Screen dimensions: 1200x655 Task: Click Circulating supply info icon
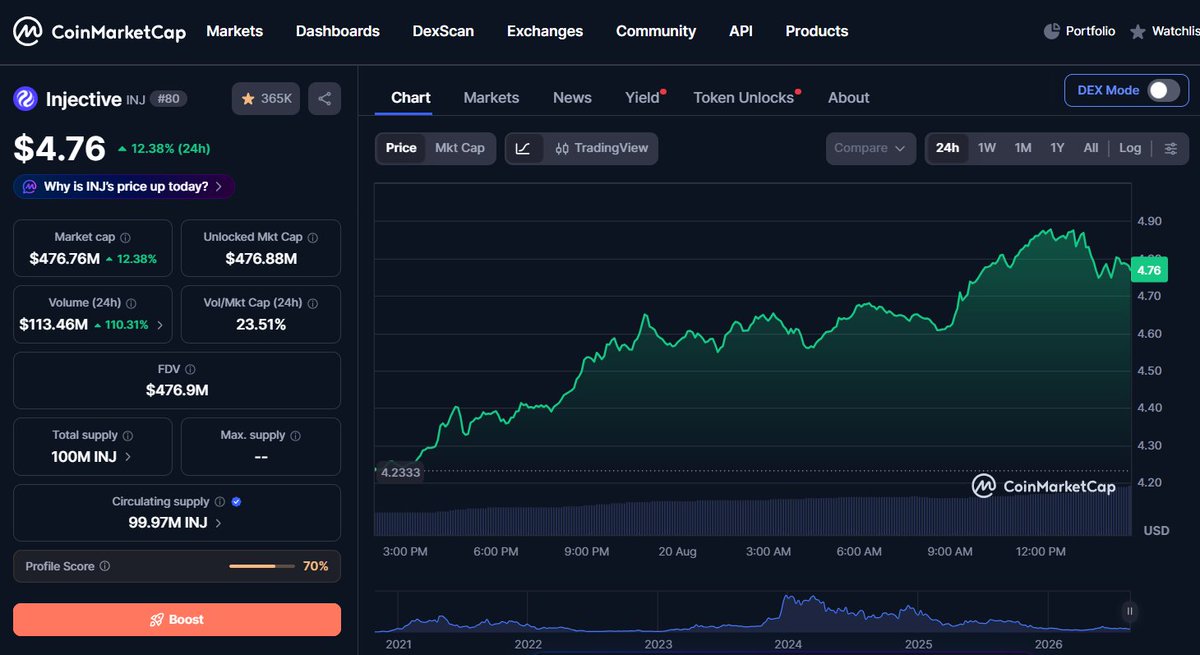pos(219,502)
